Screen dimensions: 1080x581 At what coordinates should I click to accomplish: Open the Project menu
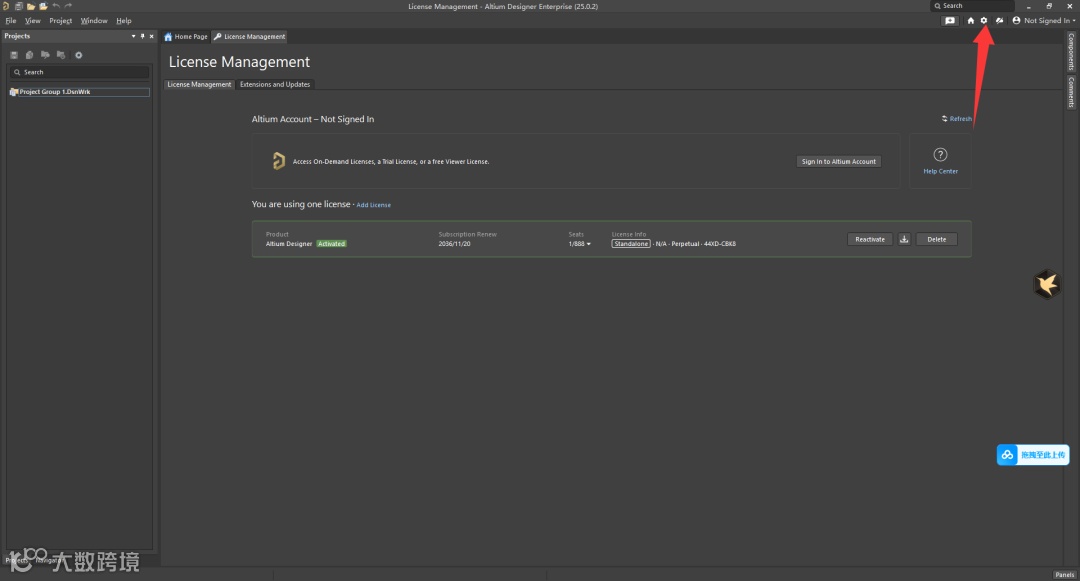61,21
